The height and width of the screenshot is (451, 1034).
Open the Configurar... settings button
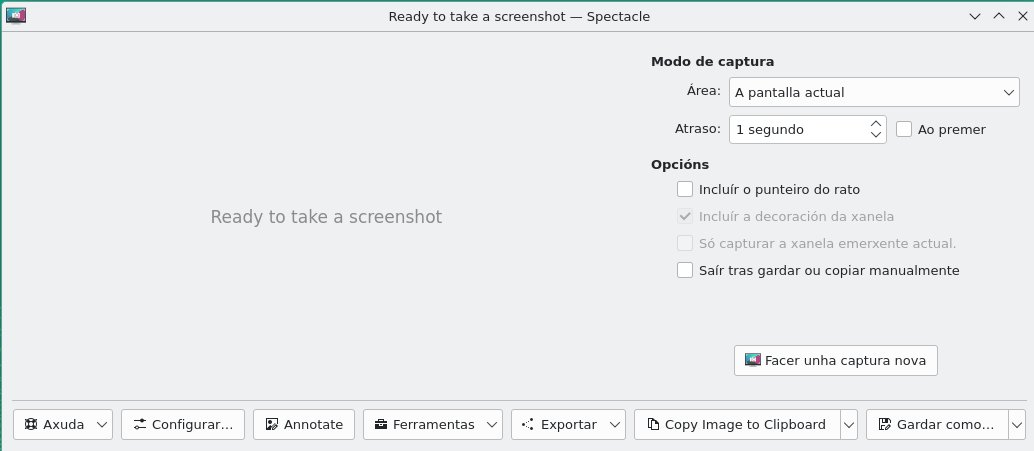pos(183,425)
